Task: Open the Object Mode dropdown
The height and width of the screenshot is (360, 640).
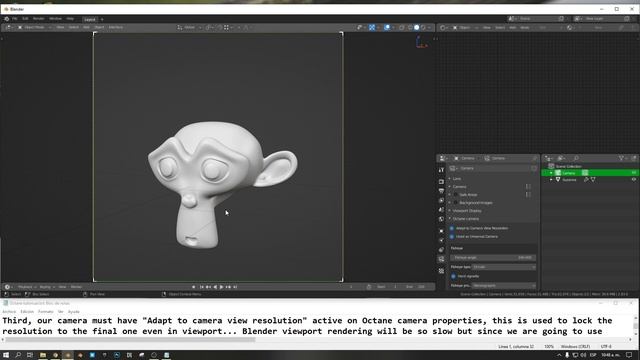Action: 34,27
